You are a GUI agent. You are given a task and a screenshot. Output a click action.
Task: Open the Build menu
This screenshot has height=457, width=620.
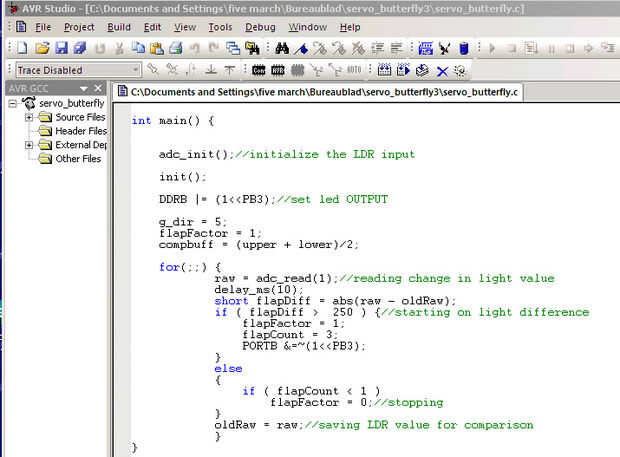[119, 27]
